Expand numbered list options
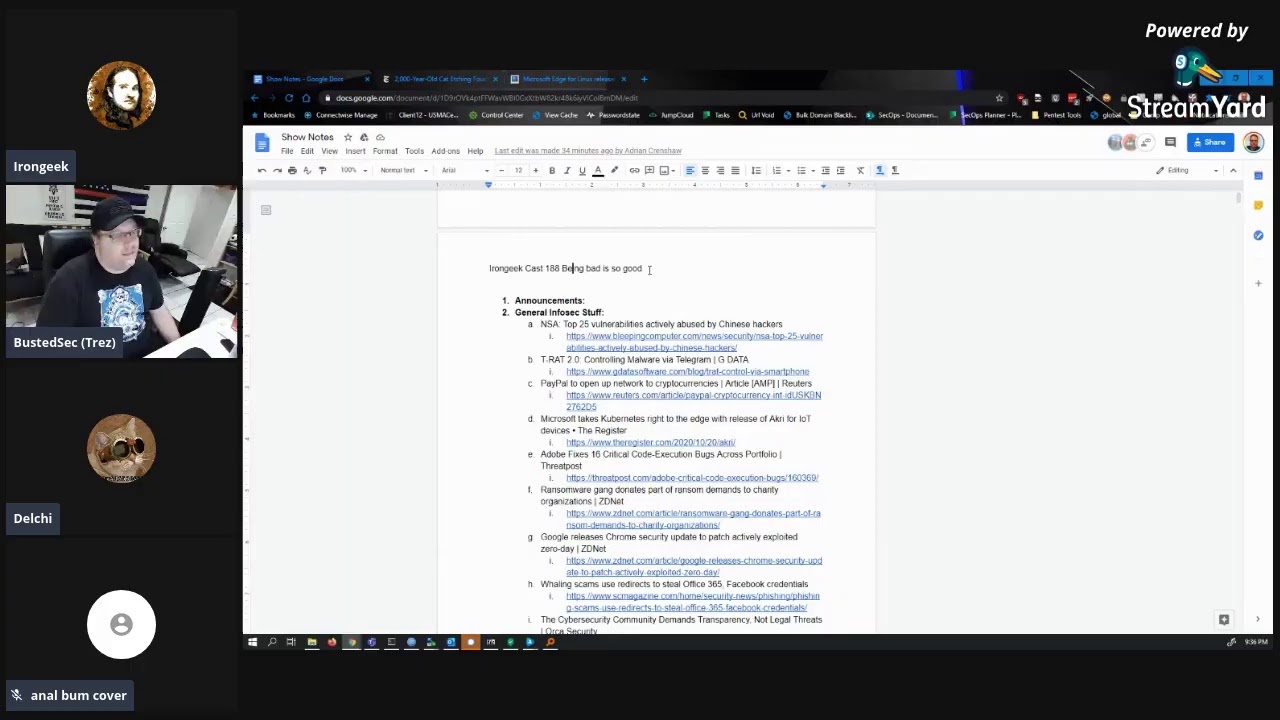The image size is (1280, 720). click(788, 170)
